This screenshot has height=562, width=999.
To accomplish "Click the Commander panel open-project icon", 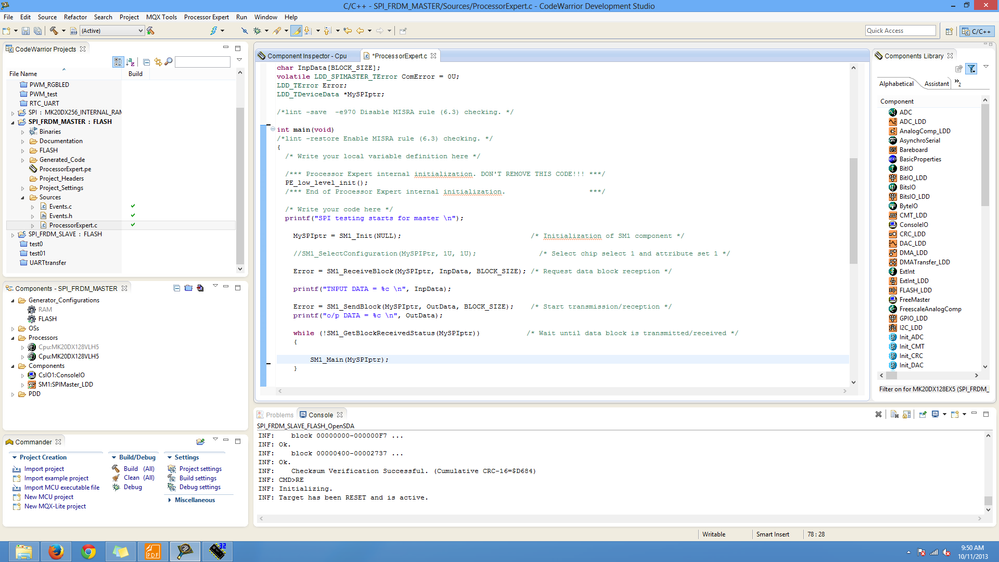I will [x=200, y=442].
